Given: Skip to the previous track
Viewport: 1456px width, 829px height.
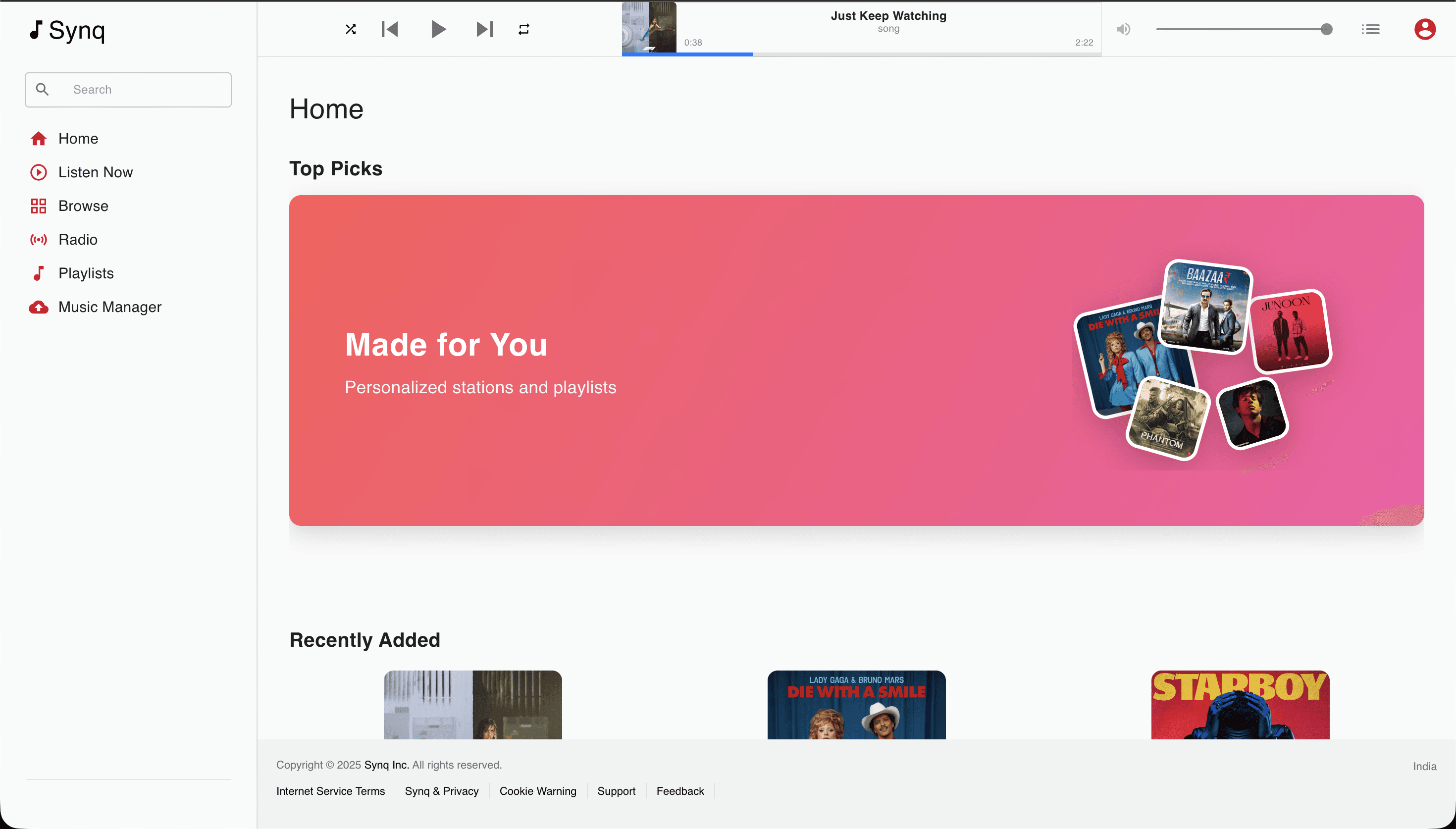Looking at the screenshot, I should pos(390,29).
